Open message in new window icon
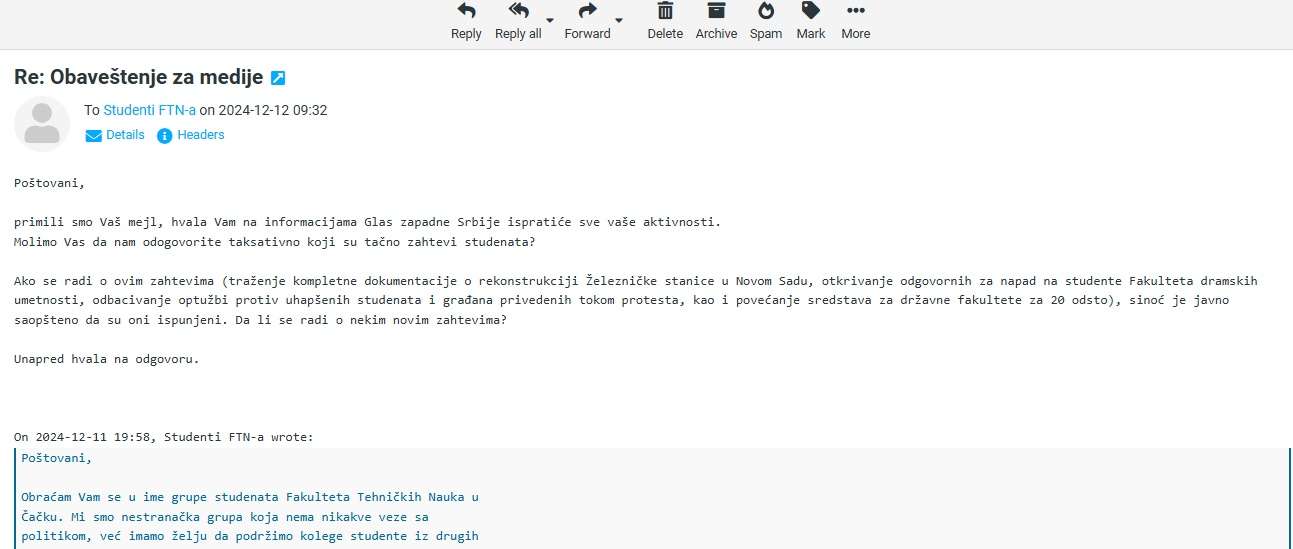The height and width of the screenshot is (549, 1293). 278,78
